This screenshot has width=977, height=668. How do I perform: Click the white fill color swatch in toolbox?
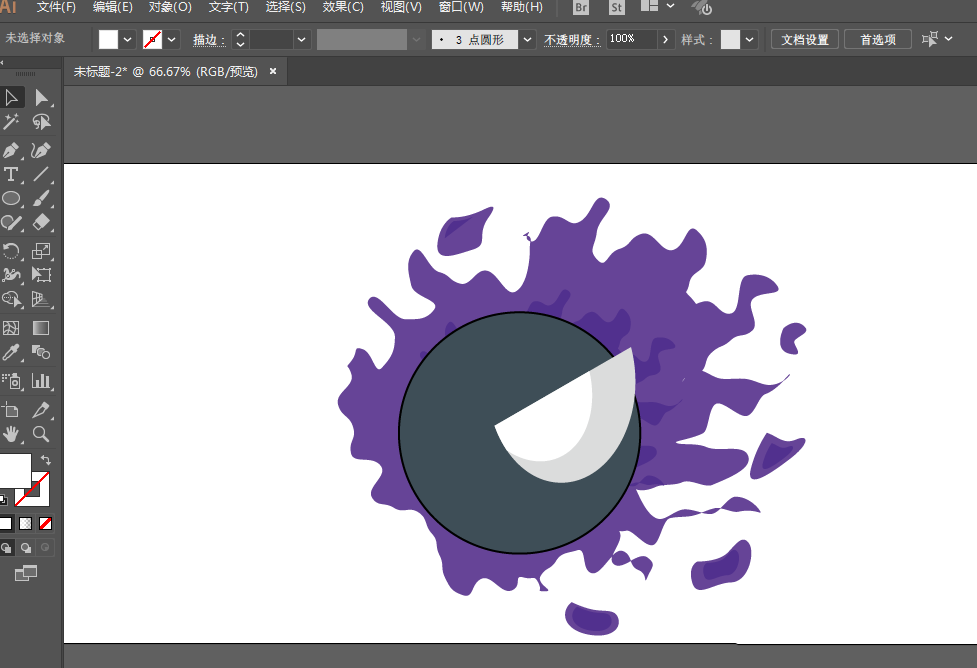[x=15, y=470]
